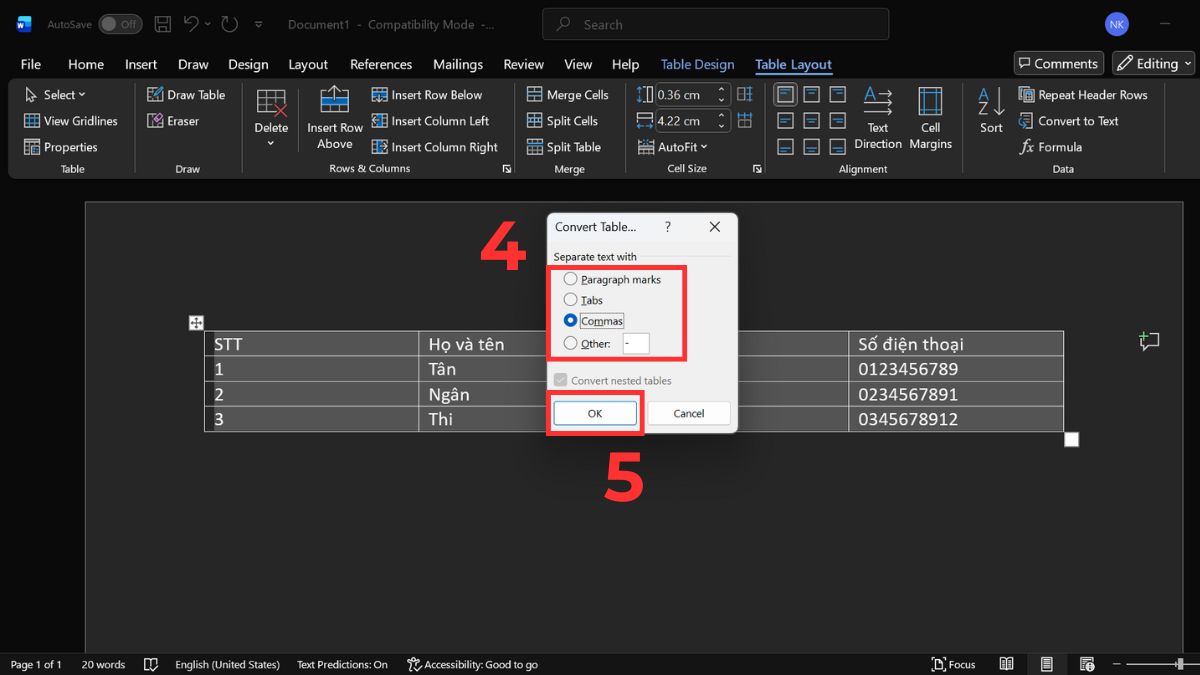Adjust the zoom slider in status bar
Screen dimensions: 1200x675
(1180, 664)
